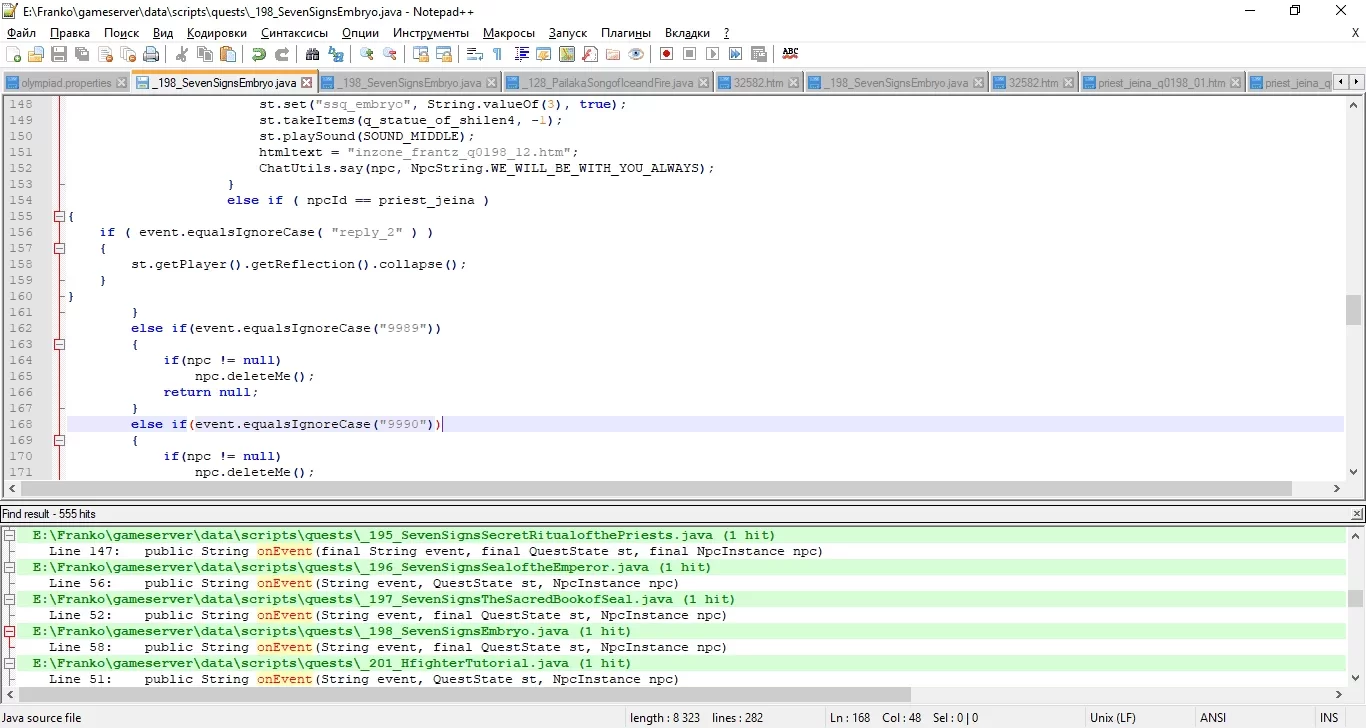Collapse _198_SevenSignsEmbryo search result group
The height and width of the screenshot is (728, 1366).
[x=10, y=632]
